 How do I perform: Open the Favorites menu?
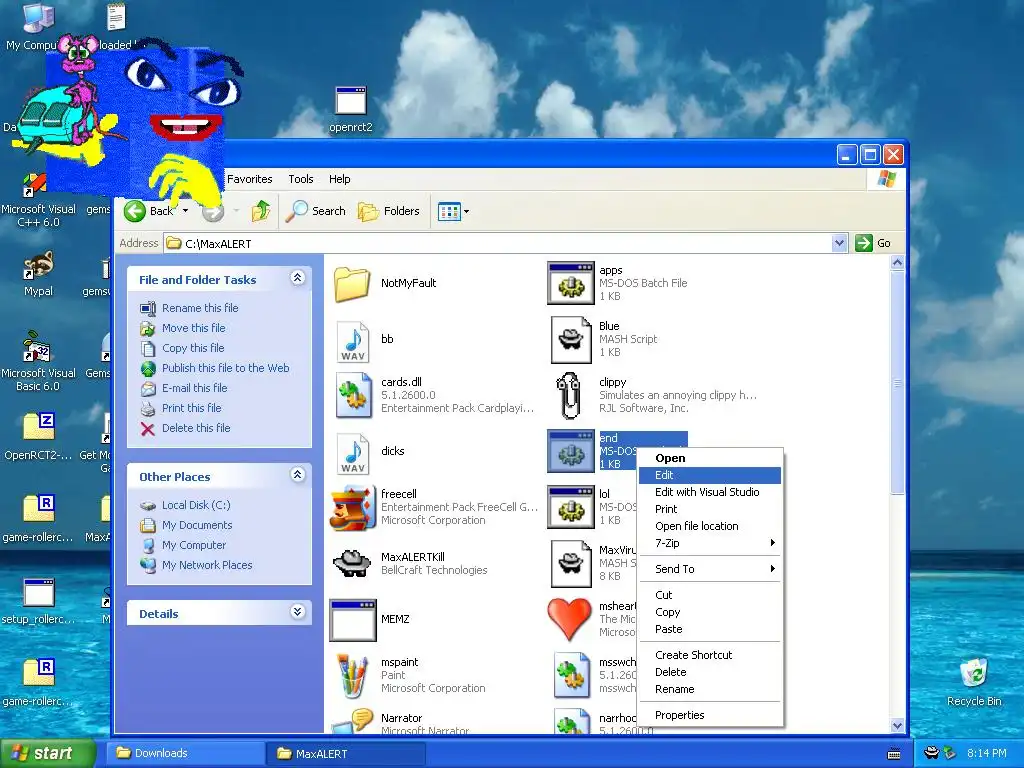click(x=249, y=179)
